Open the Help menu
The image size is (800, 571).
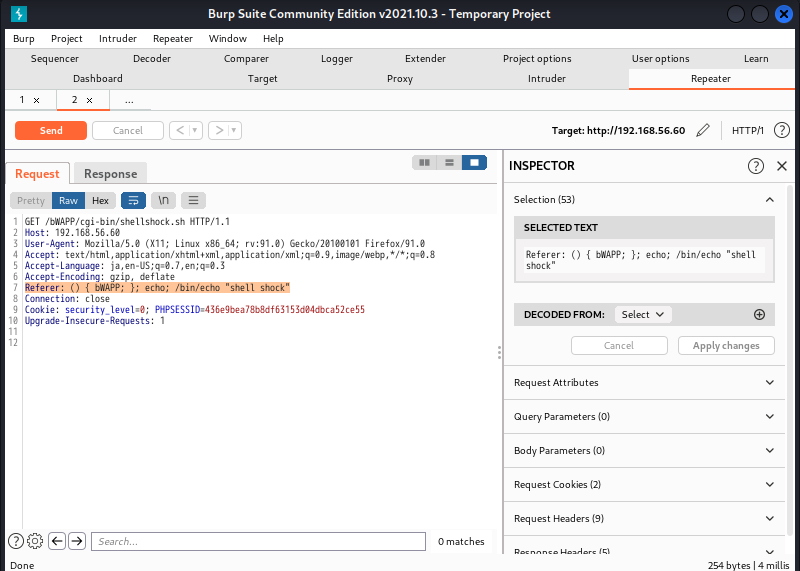pos(273,39)
